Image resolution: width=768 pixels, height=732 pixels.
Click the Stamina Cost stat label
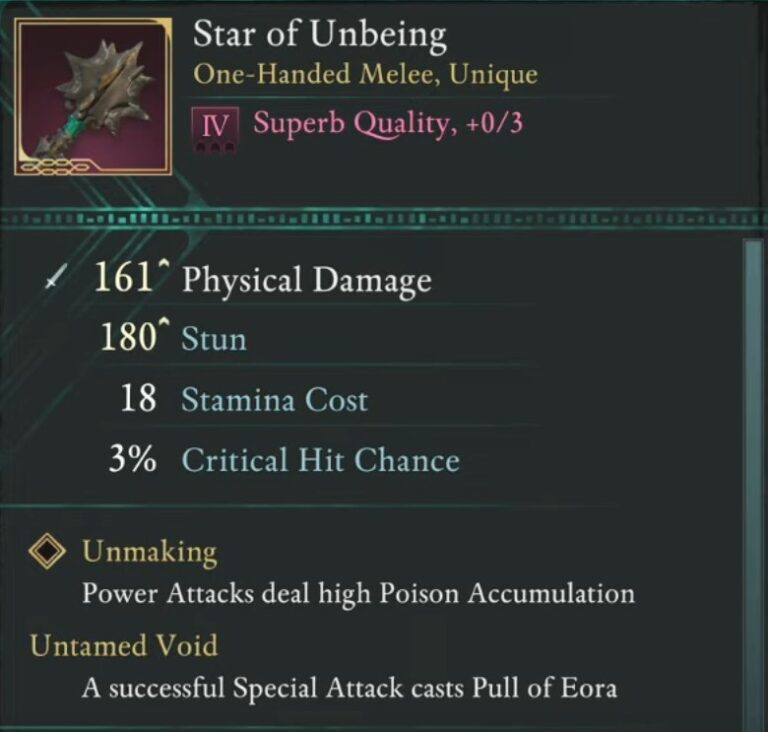pos(274,401)
